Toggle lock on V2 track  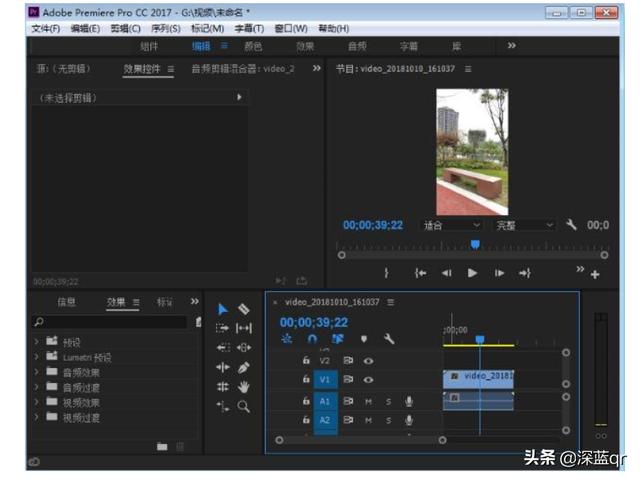tap(306, 360)
